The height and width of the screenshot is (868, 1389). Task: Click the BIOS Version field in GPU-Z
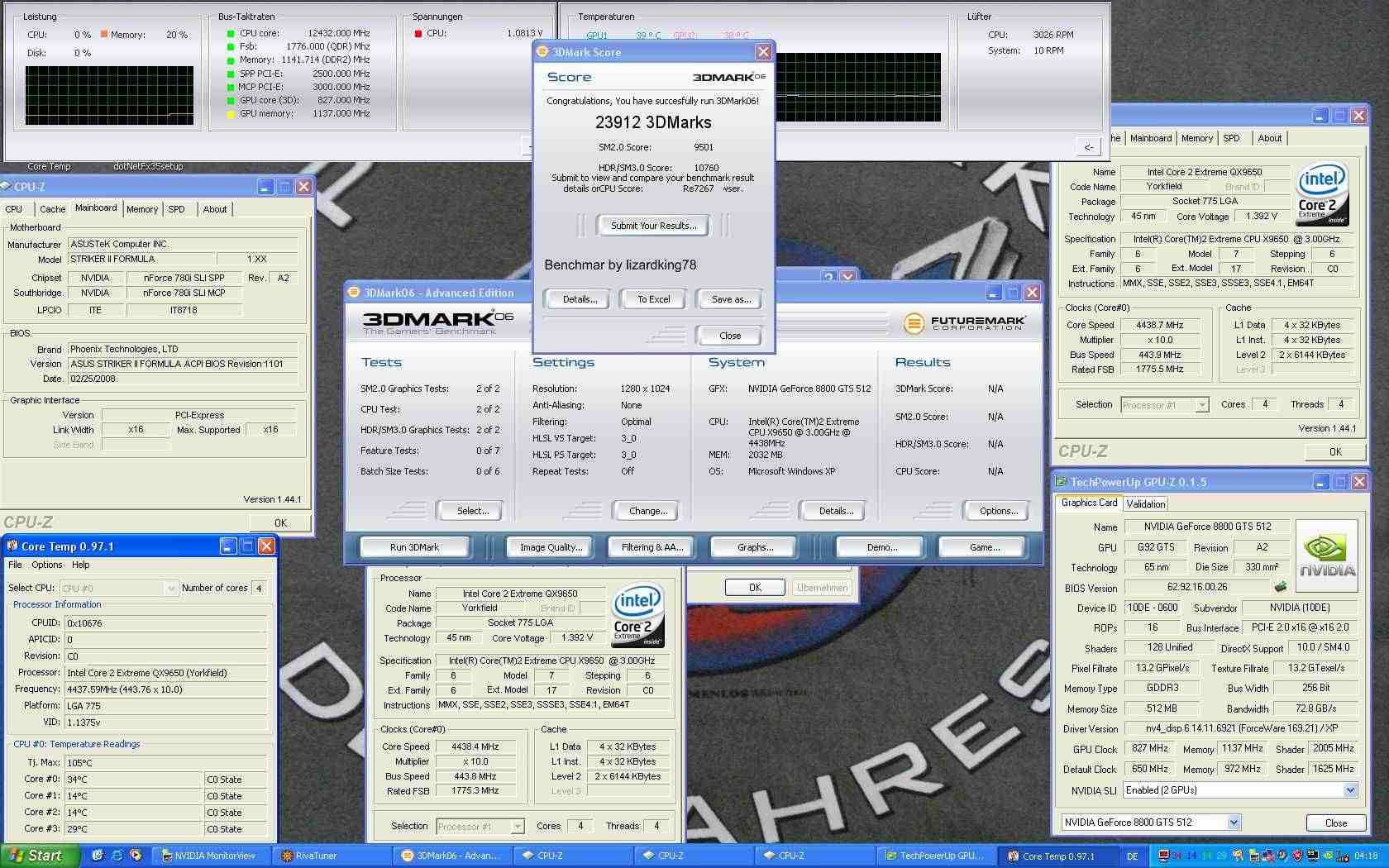1196,587
